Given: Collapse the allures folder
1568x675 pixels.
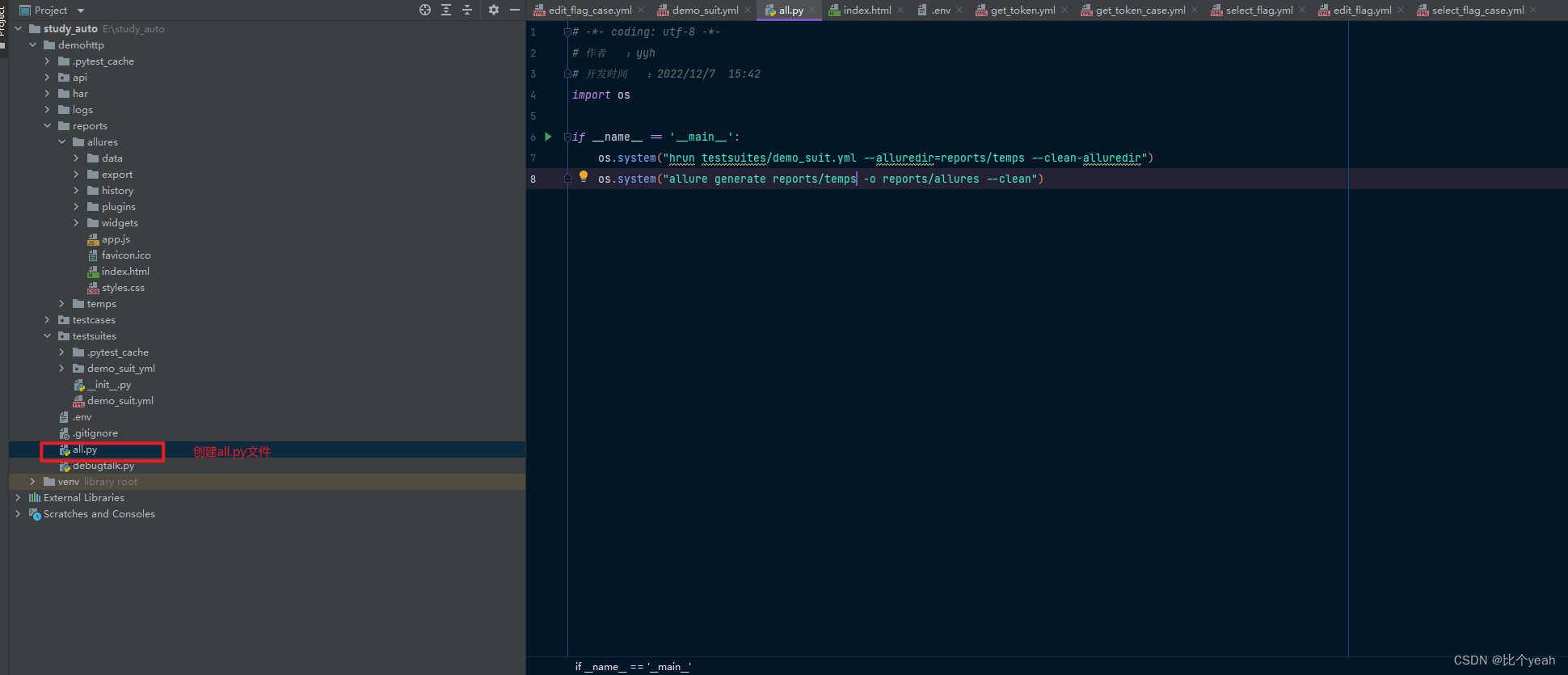Looking at the screenshot, I should pyautogui.click(x=62, y=141).
